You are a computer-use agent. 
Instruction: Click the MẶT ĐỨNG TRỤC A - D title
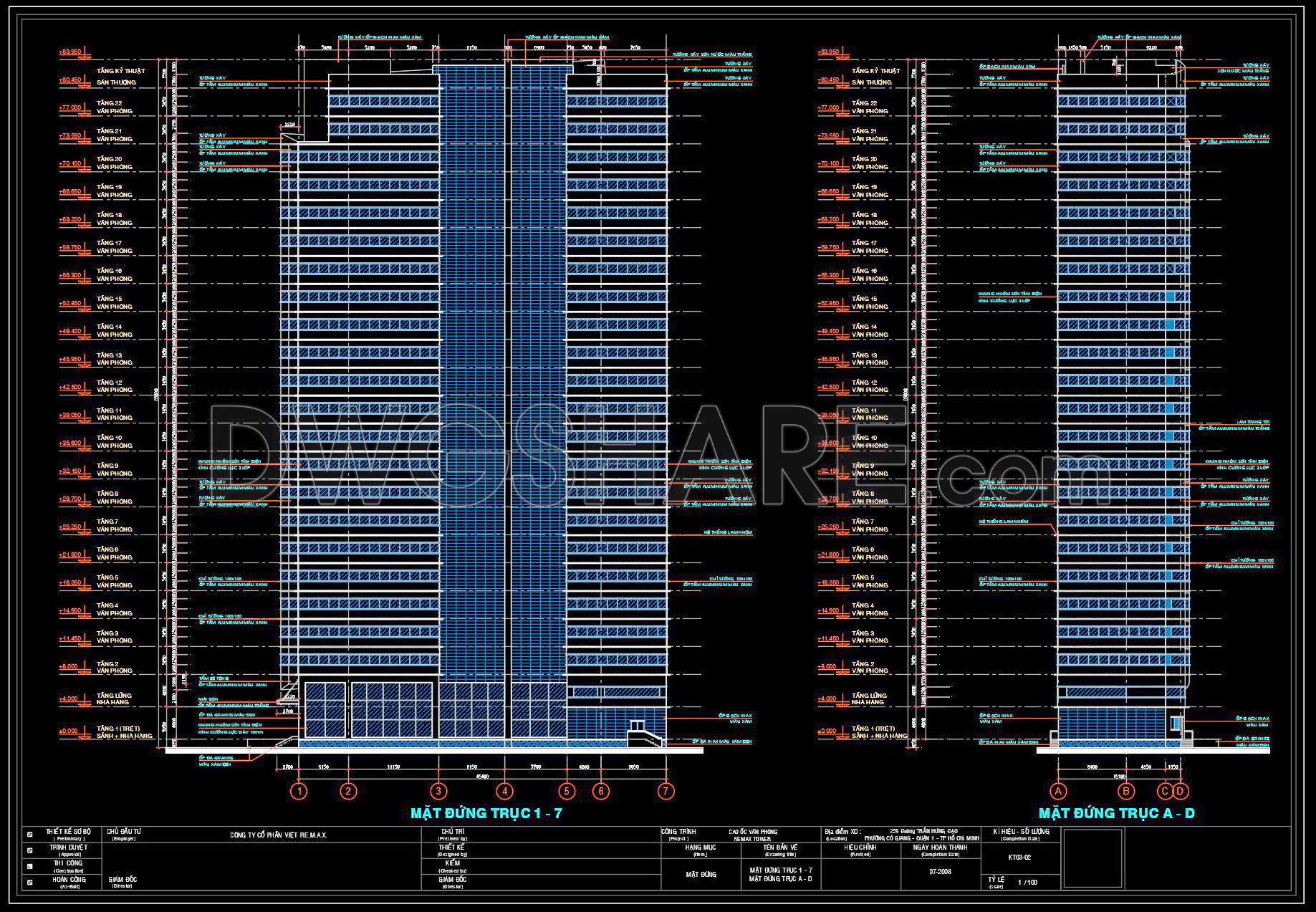(1116, 813)
